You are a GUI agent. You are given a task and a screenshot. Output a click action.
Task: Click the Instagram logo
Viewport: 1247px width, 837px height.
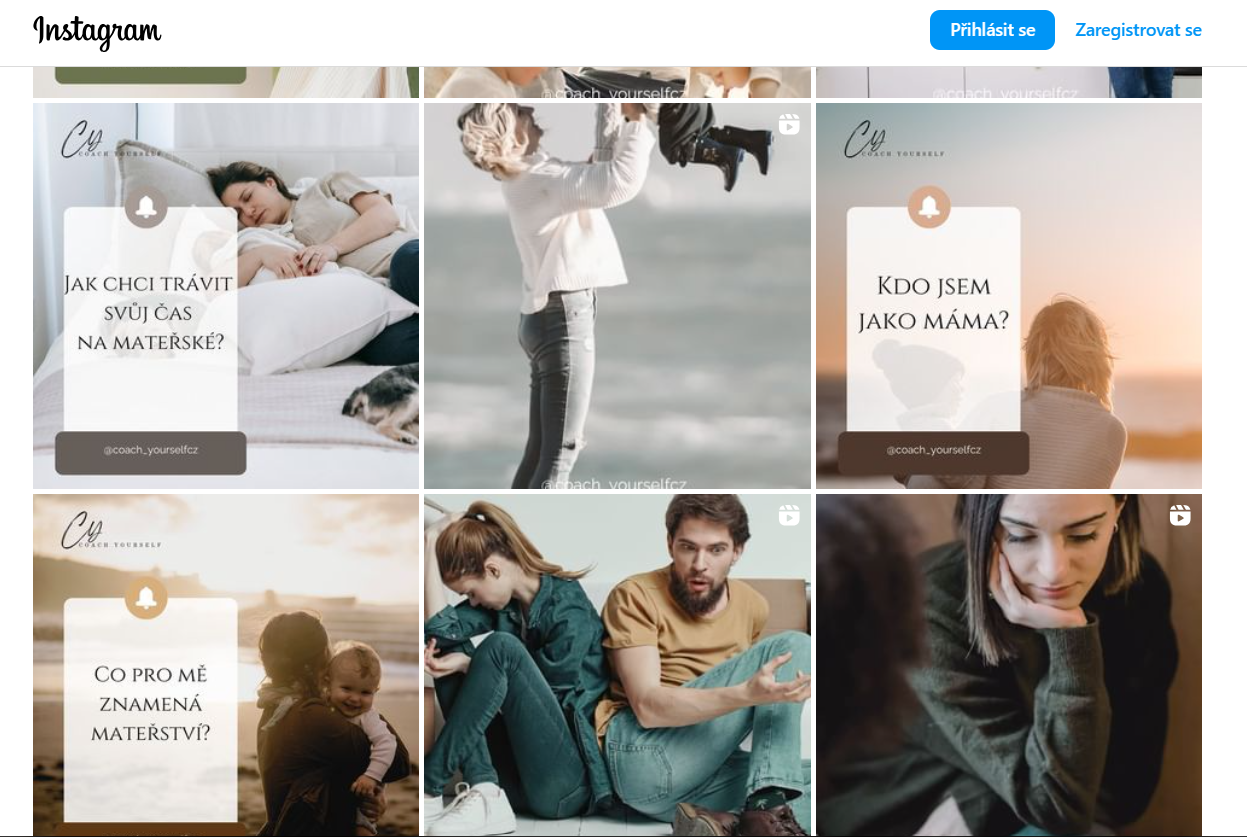97,31
